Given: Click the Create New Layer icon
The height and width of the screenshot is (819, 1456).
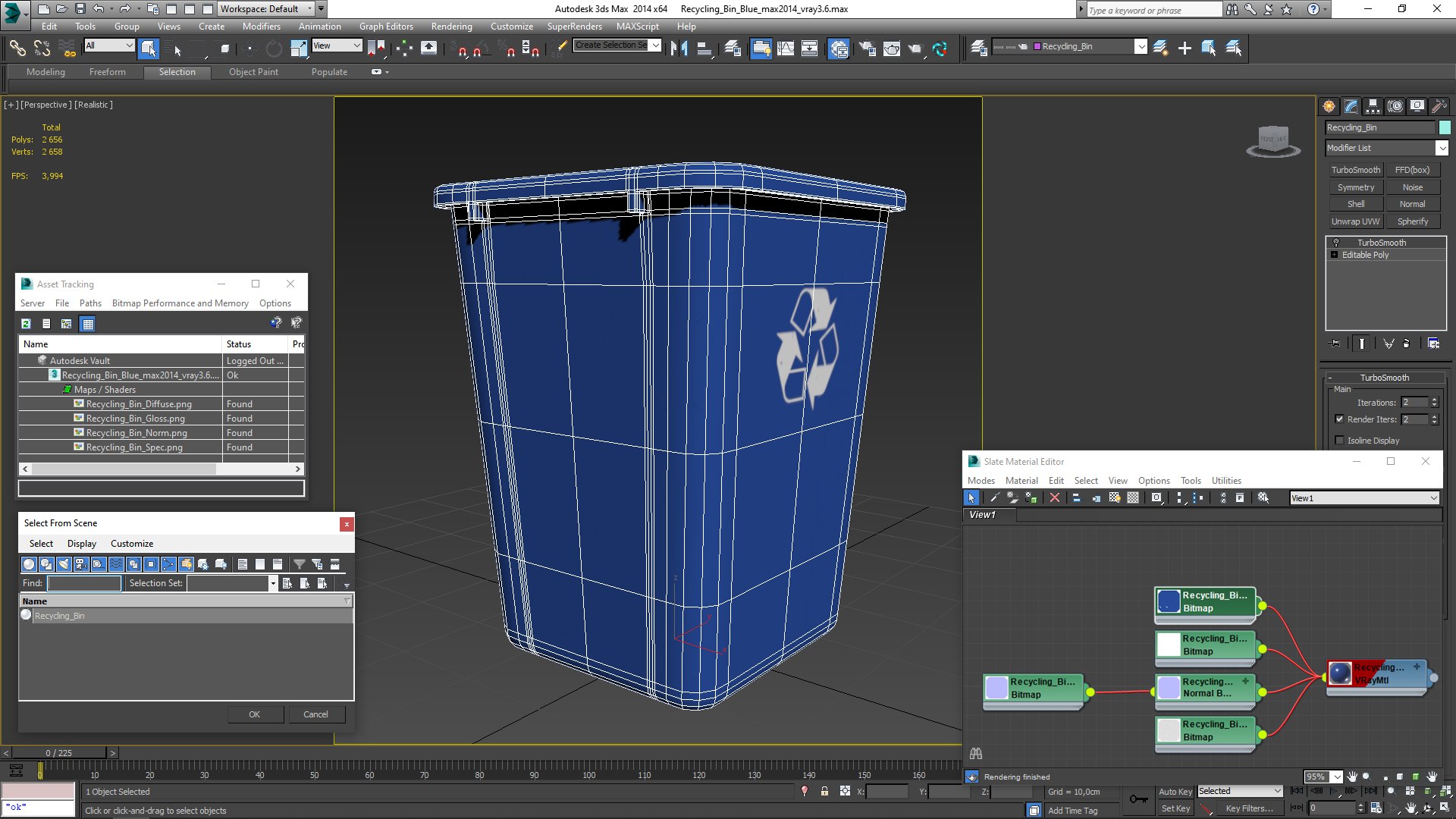Looking at the screenshot, I should [x=1160, y=48].
